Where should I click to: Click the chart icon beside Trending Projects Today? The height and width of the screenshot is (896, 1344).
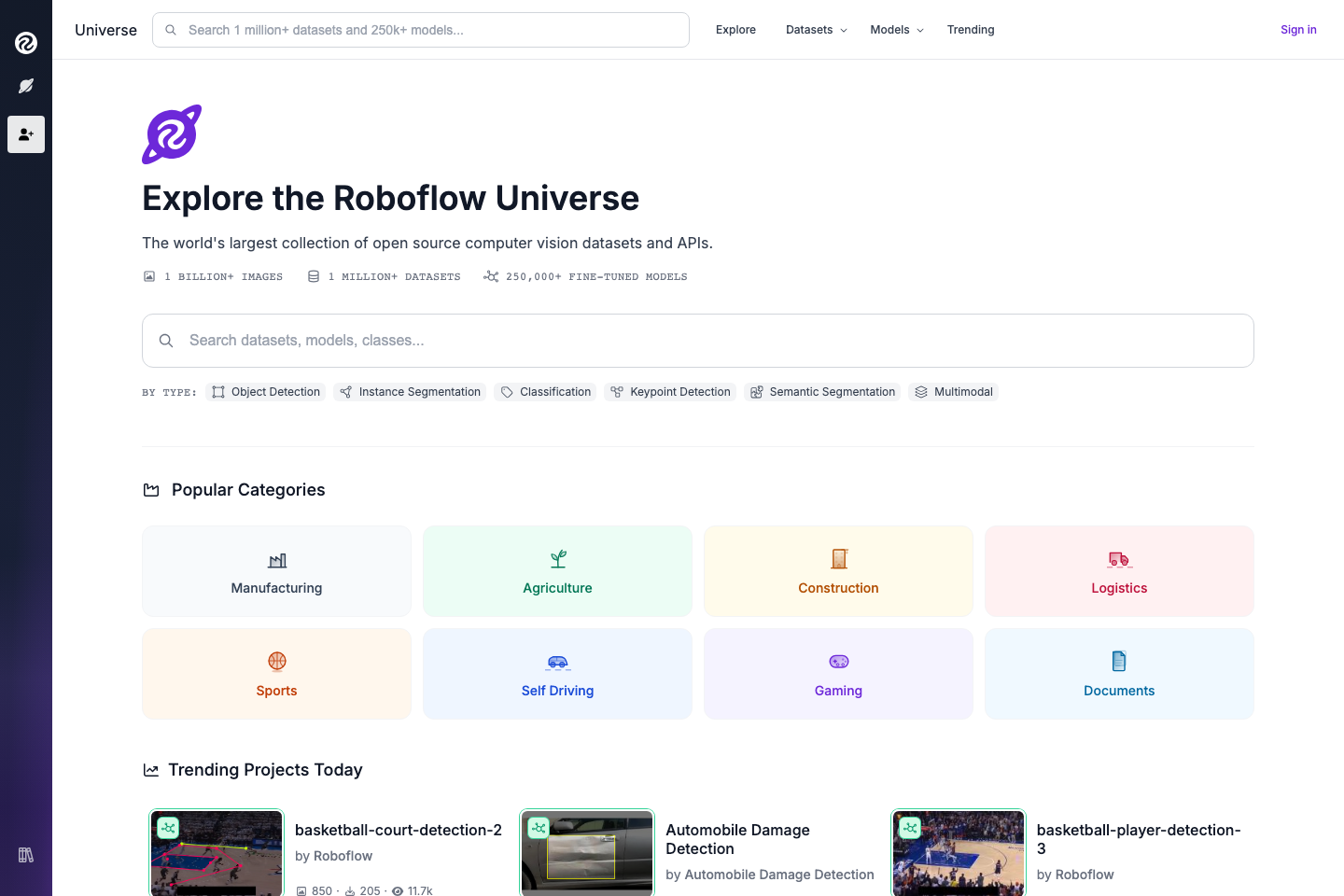coord(150,769)
